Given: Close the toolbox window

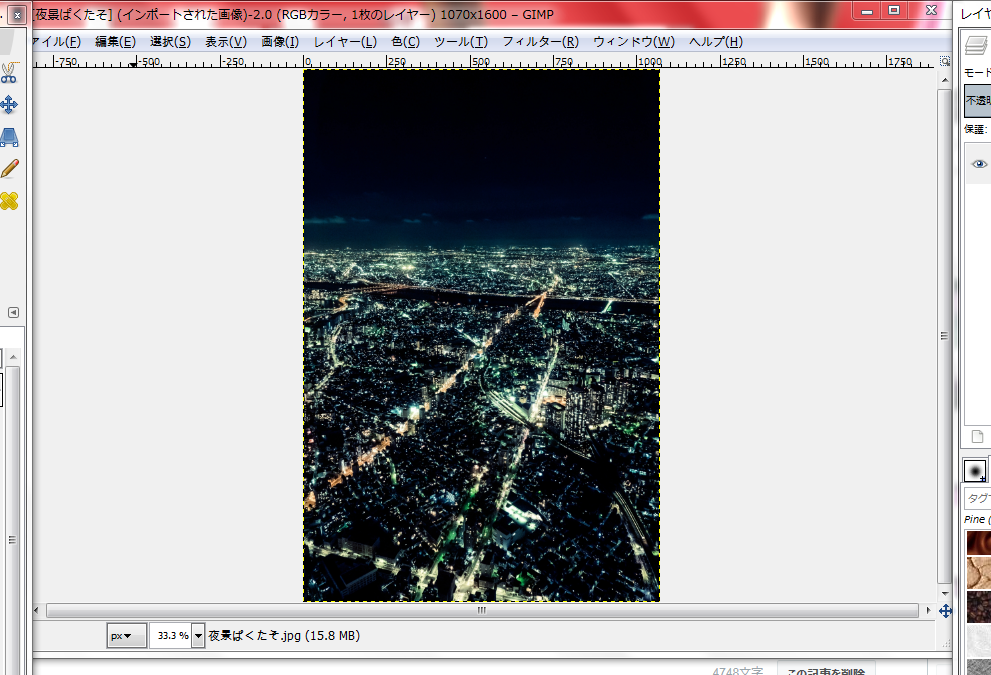Looking at the screenshot, I should [x=17, y=15].
